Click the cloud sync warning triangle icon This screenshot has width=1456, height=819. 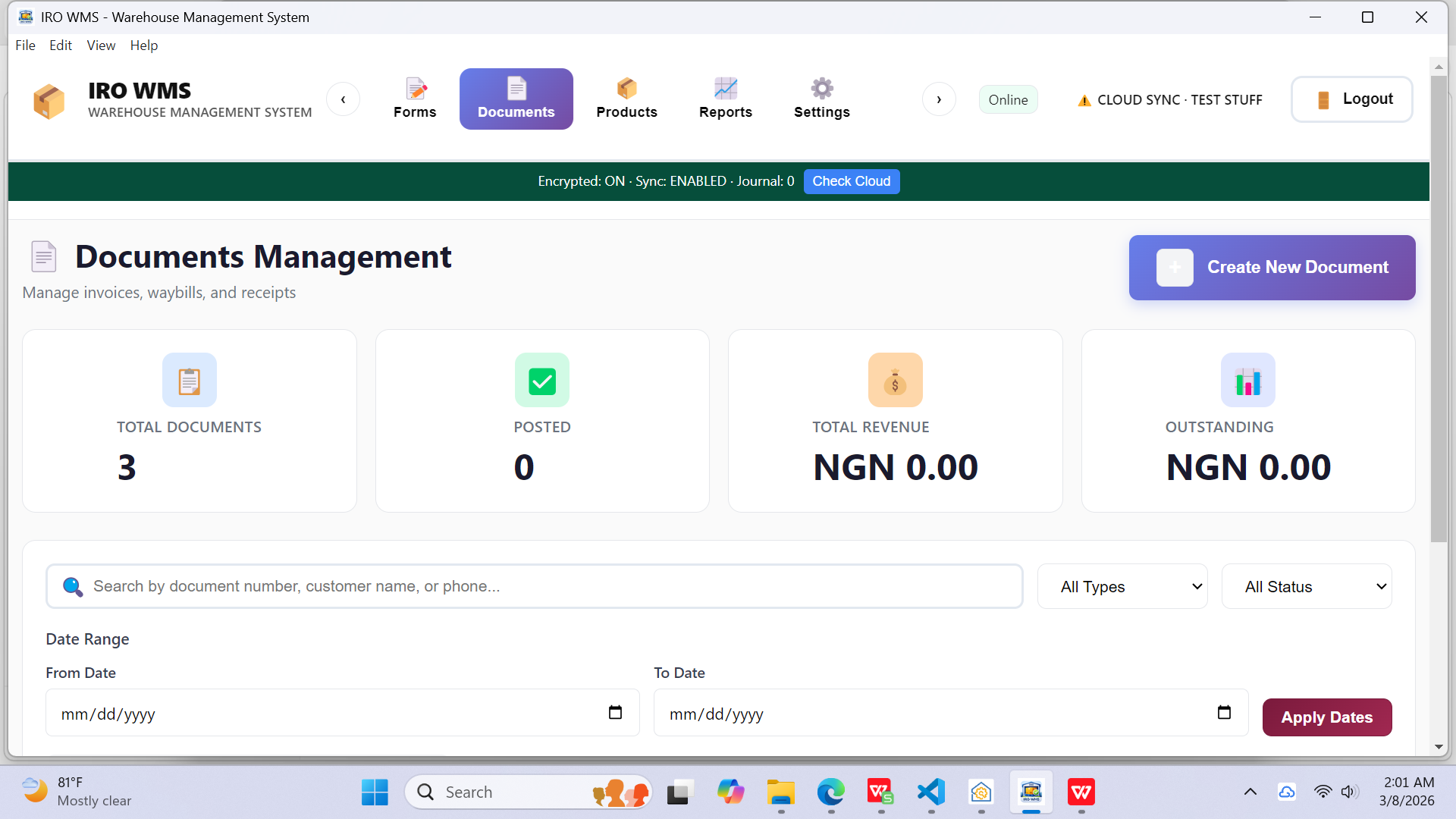tap(1084, 99)
